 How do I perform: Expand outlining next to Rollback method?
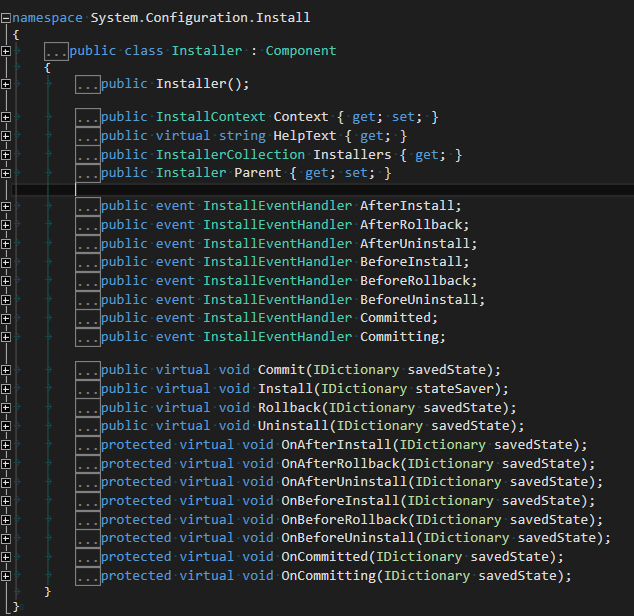[x=6, y=408]
